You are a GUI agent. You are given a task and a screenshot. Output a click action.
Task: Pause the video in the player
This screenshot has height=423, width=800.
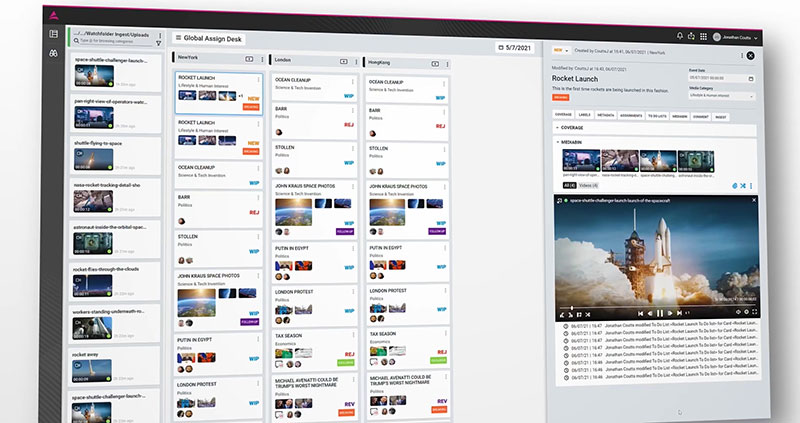click(x=659, y=313)
